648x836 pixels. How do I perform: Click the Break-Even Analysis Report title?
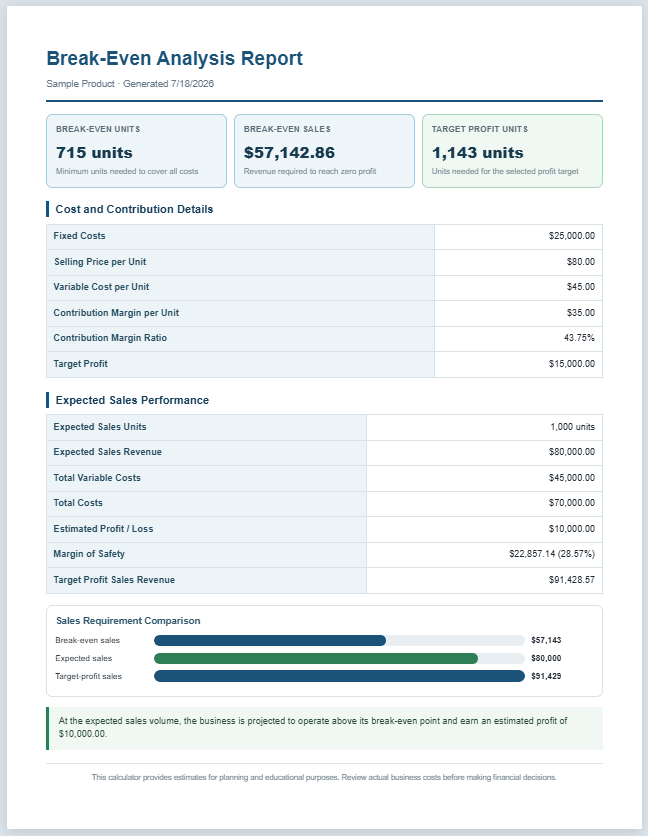point(174,58)
